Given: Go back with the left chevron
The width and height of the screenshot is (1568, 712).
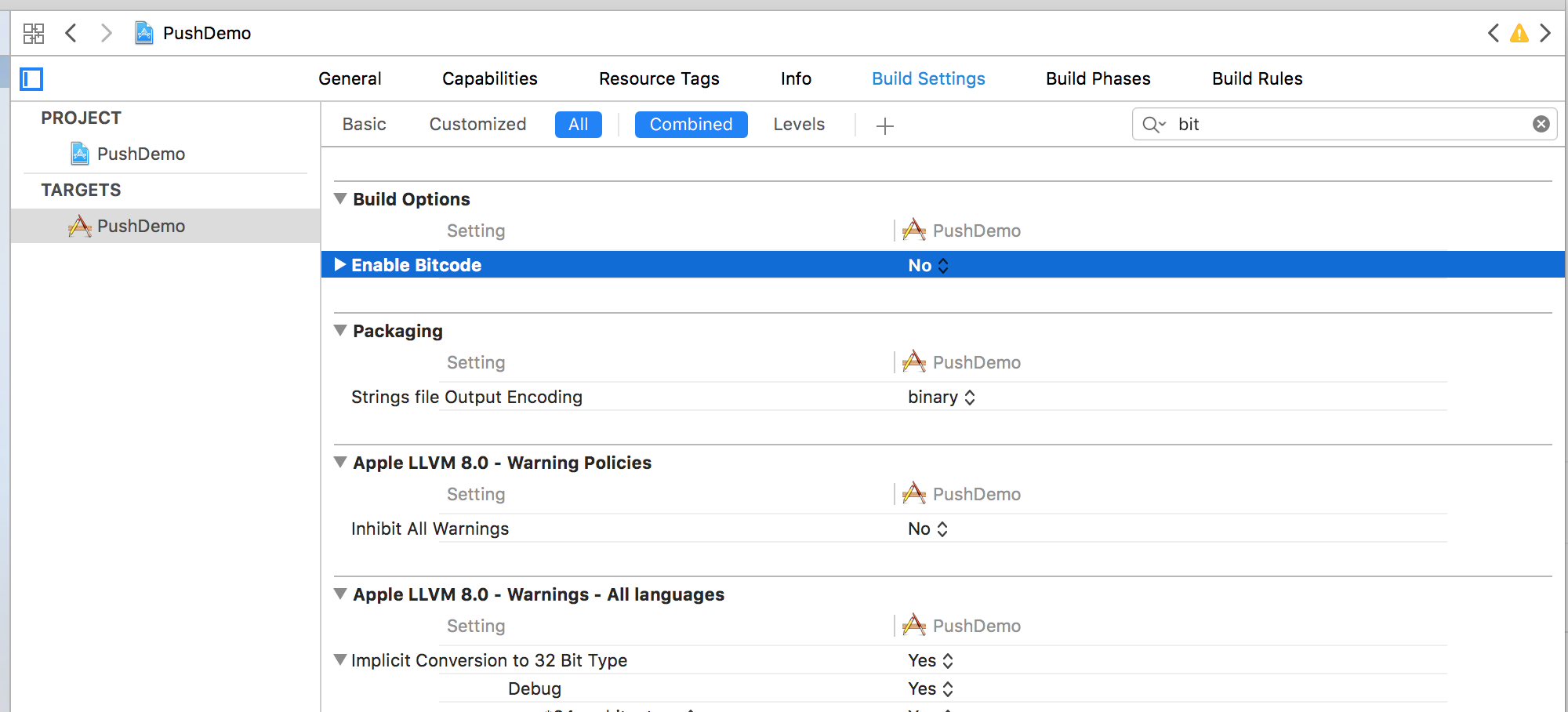Looking at the screenshot, I should (x=71, y=33).
